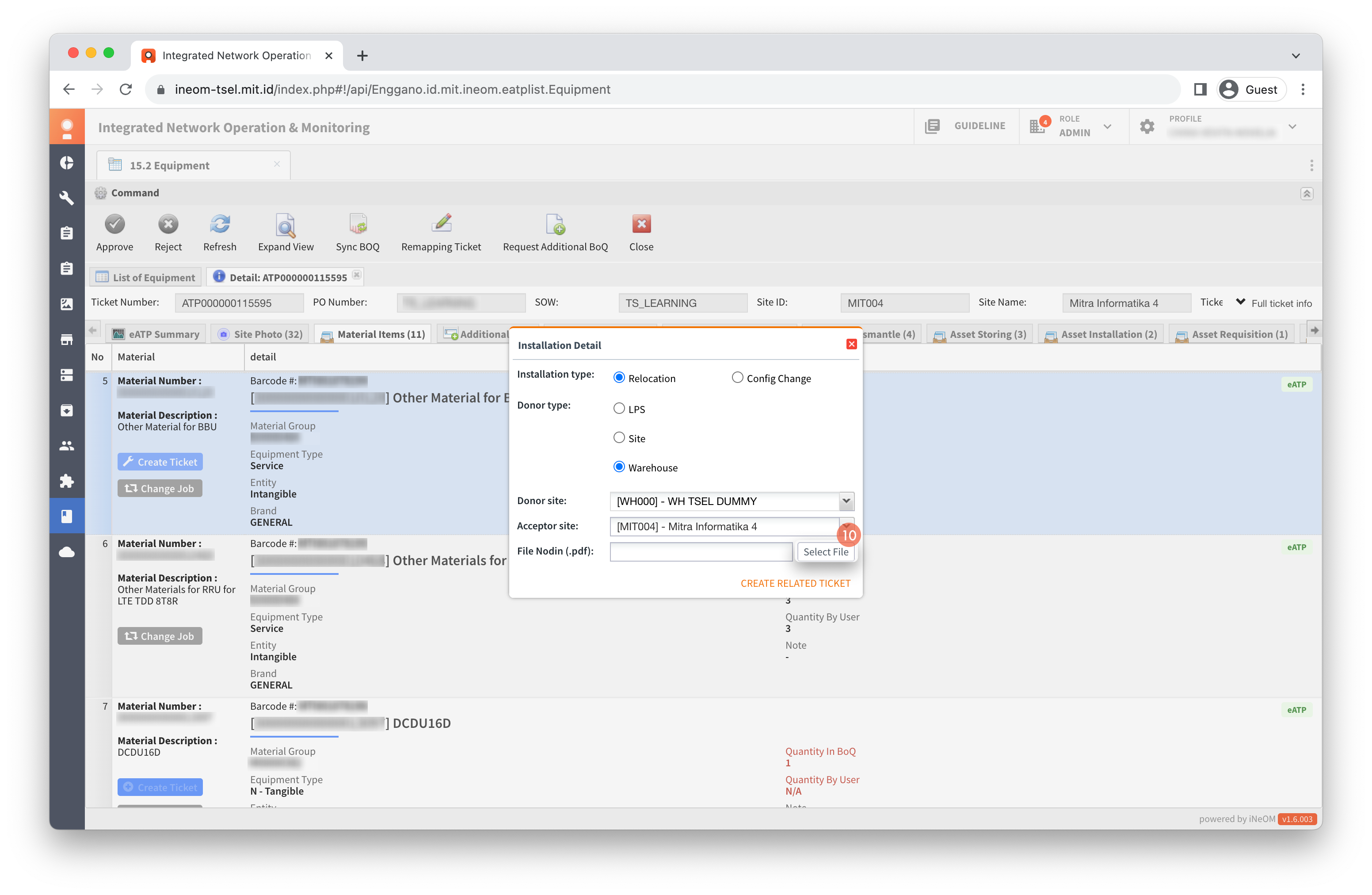Open browser tab list chevron
Viewport: 1372px width, 895px height.
pos(1296,56)
